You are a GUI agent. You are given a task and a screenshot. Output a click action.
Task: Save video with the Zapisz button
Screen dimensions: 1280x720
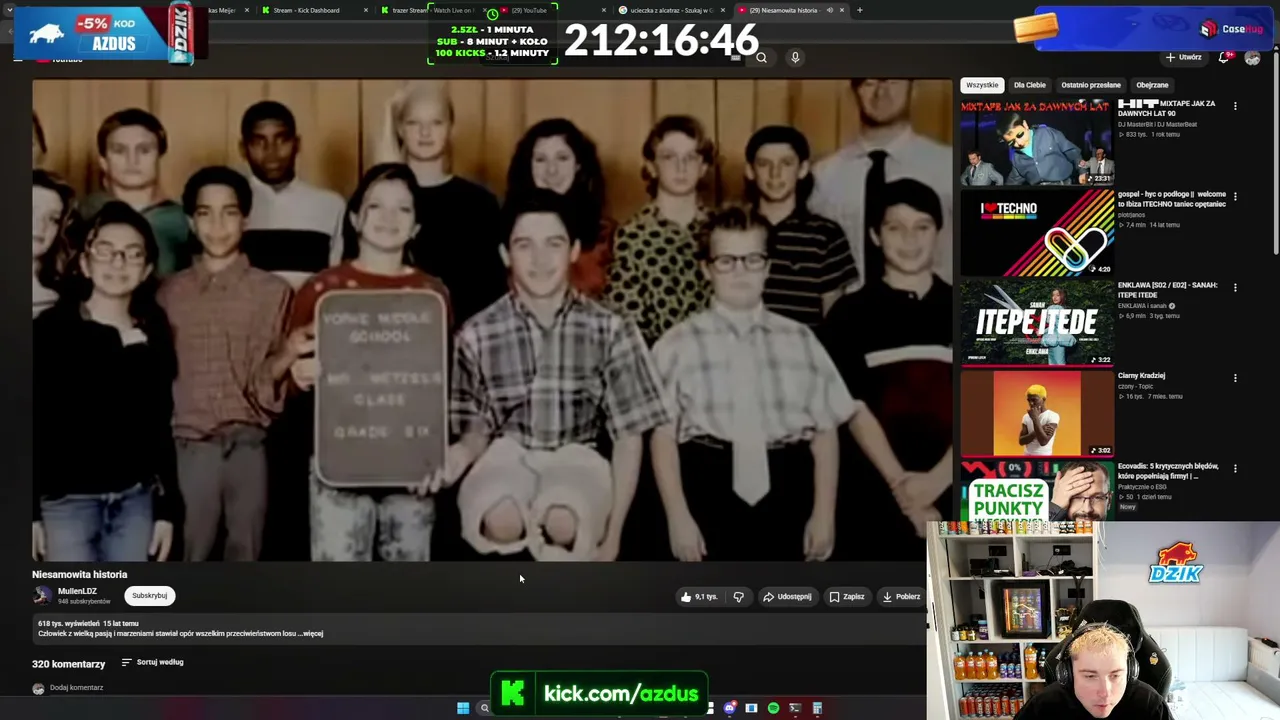tap(846, 597)
